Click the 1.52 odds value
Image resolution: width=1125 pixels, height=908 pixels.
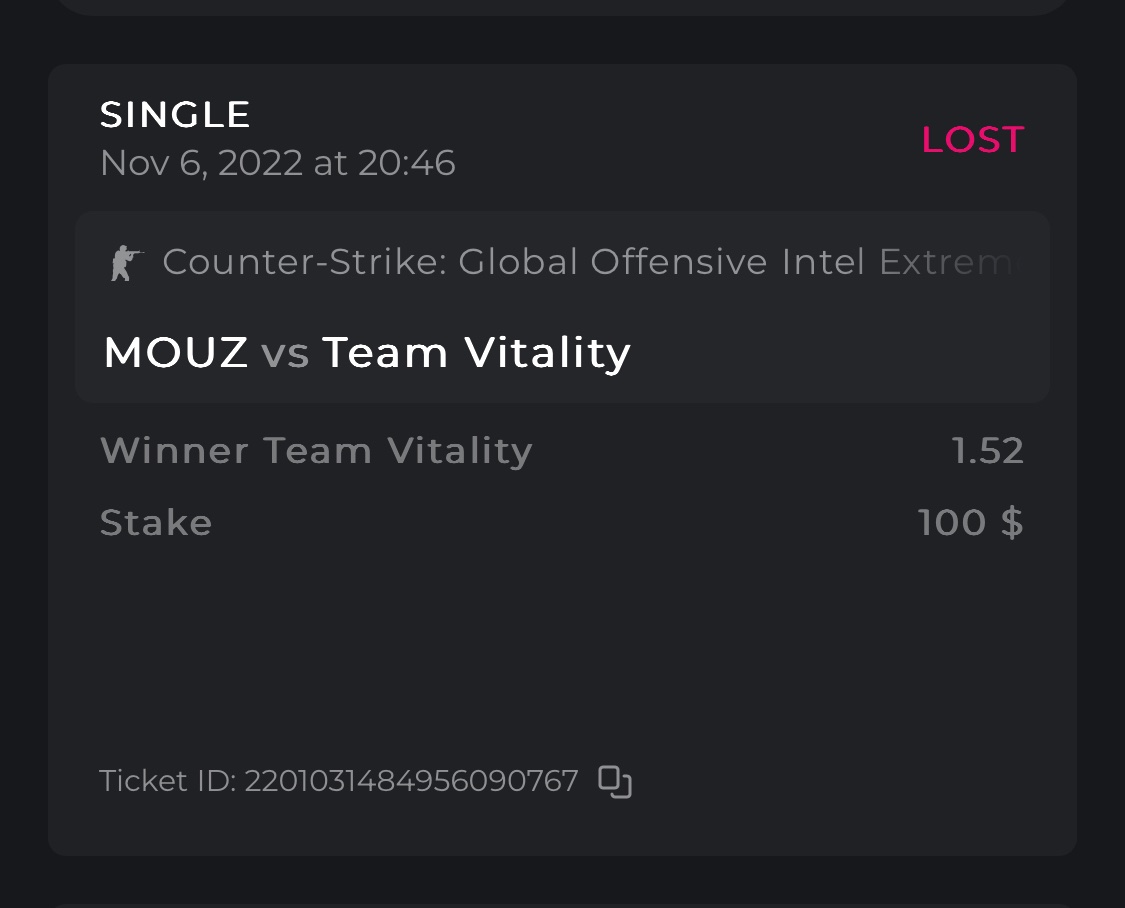(987, 451)
